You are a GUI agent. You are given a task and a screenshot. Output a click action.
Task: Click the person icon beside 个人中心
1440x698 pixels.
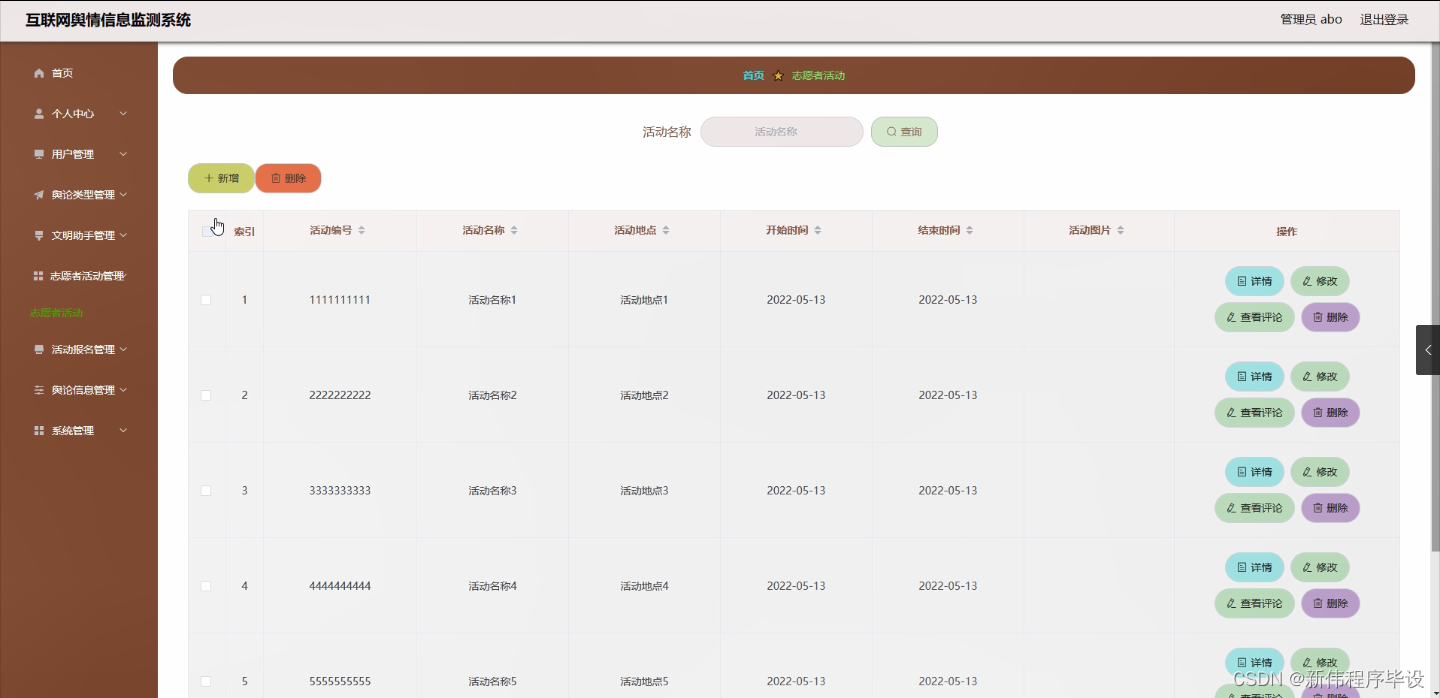pyautogui.click(x=39, y=114)
